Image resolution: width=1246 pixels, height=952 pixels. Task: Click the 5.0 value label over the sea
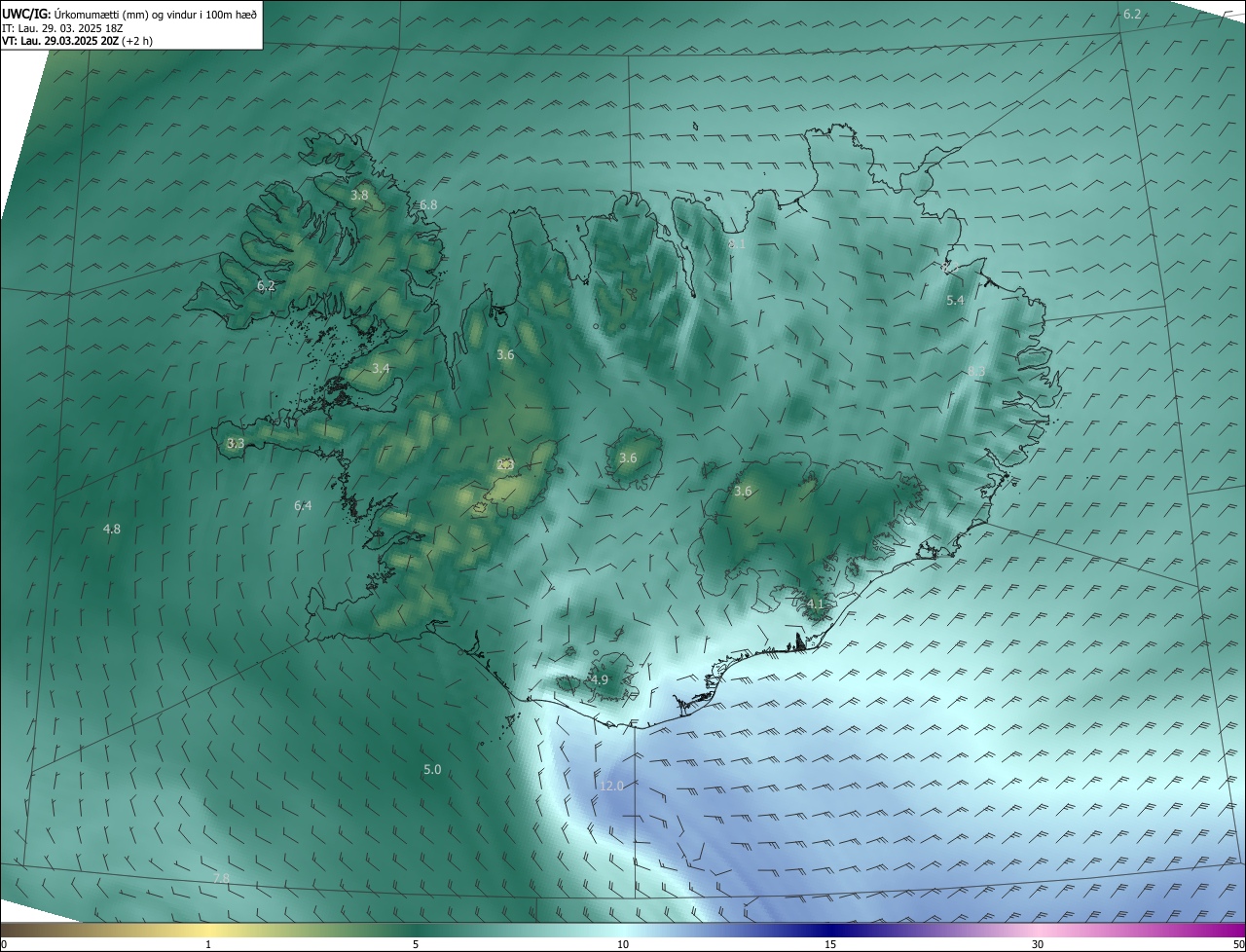(x=432, y=769)
